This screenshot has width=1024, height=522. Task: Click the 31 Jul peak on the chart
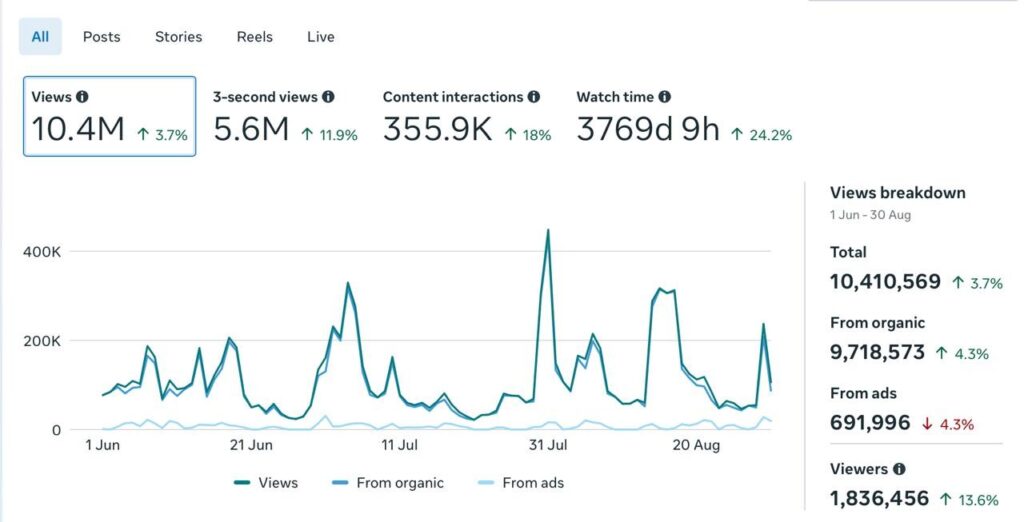pos(548,230)
